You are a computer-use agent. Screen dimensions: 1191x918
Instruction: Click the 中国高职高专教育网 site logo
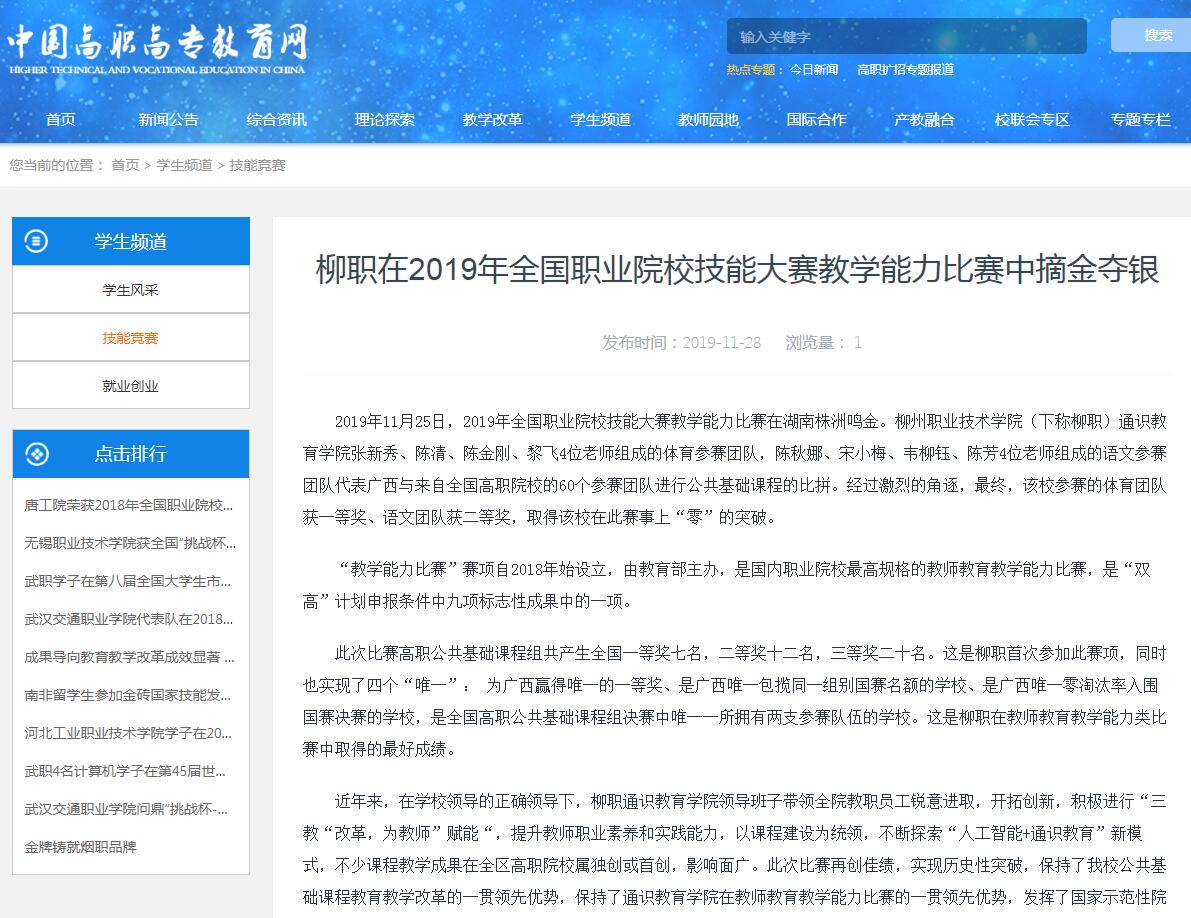click(x=157, y=47)
